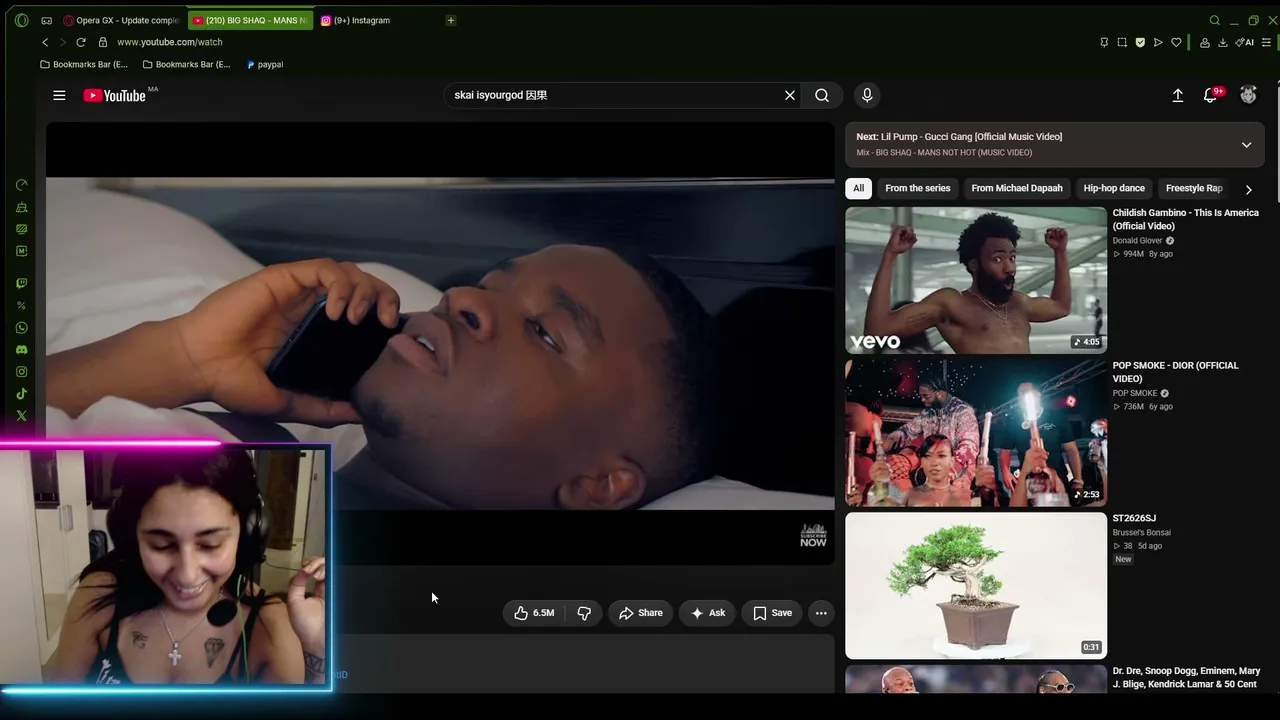Image resolution: width=1280 pixels, height=720 pixels.
Task: Submit the YouTube search with magnifier button
Action: [x=822, y=95]
